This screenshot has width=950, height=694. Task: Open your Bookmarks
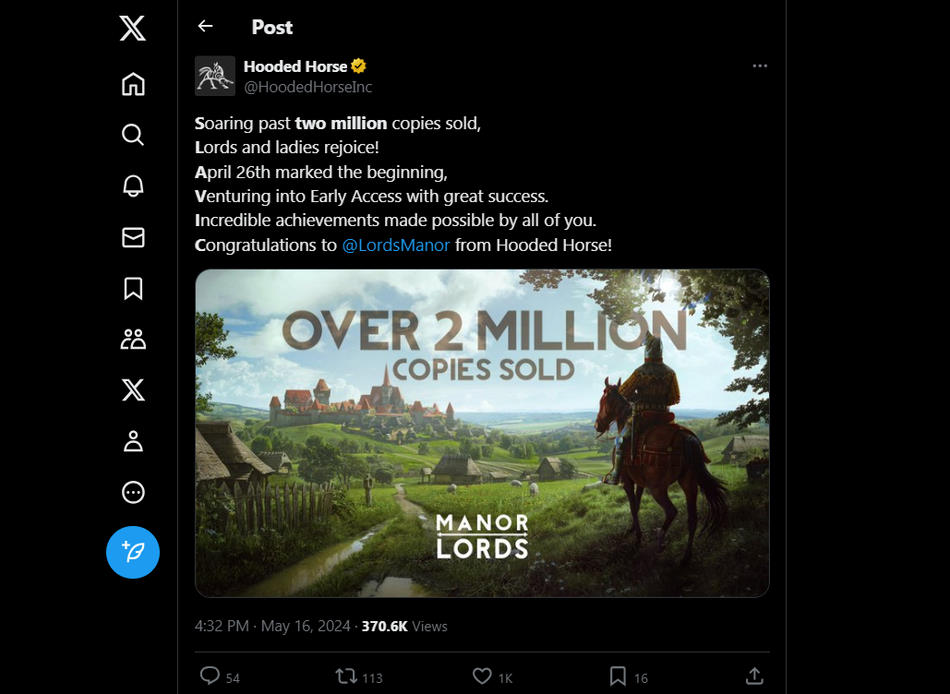[x=132, y=288]
